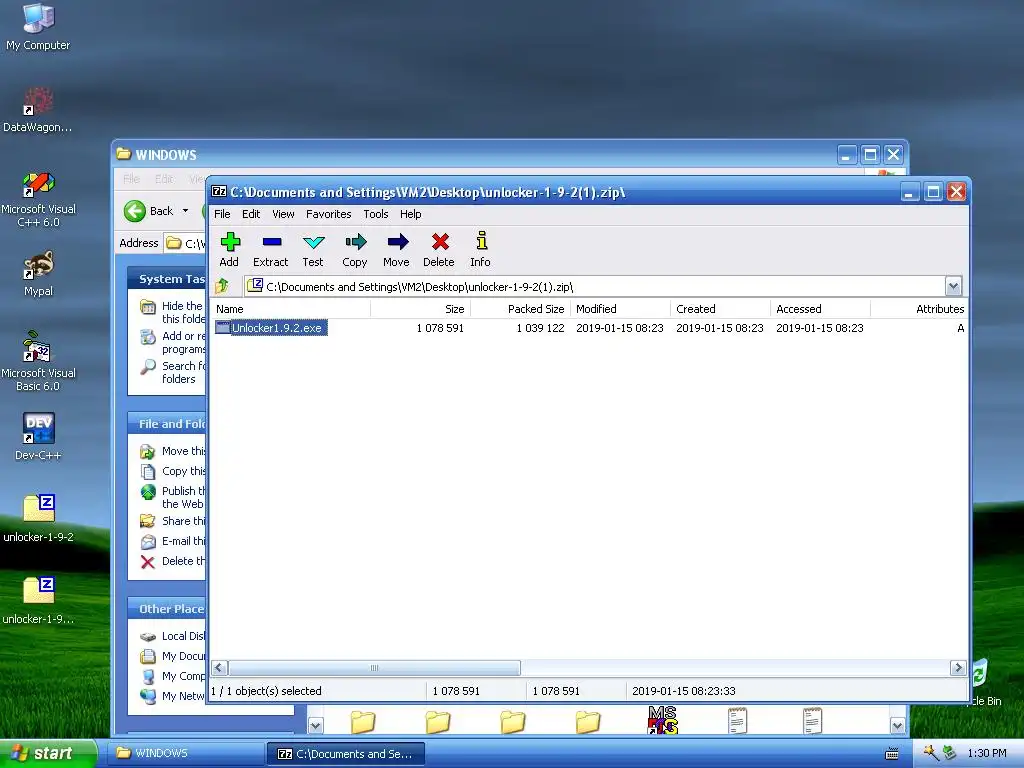
Task: Expand the 7-Zip address path dropdown
Action: (x=953, y=286)
